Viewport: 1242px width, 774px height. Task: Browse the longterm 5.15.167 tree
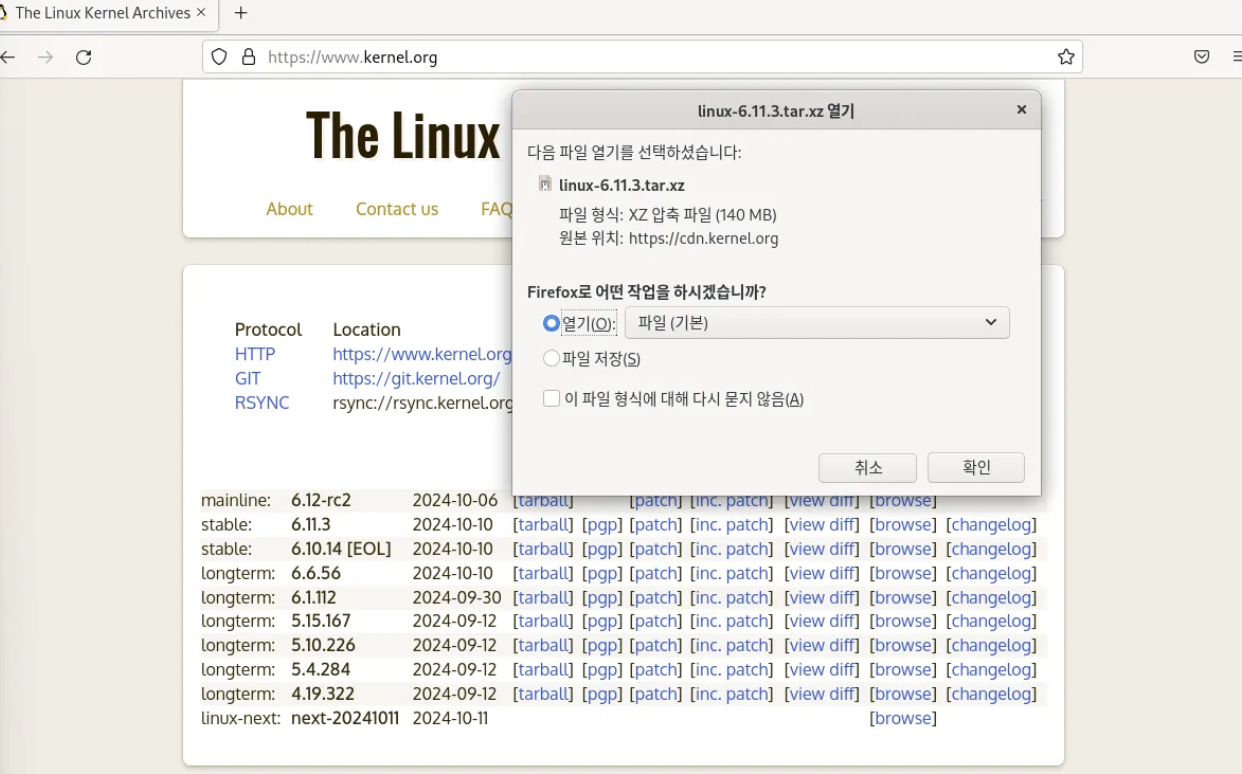(x=904, y=621)
